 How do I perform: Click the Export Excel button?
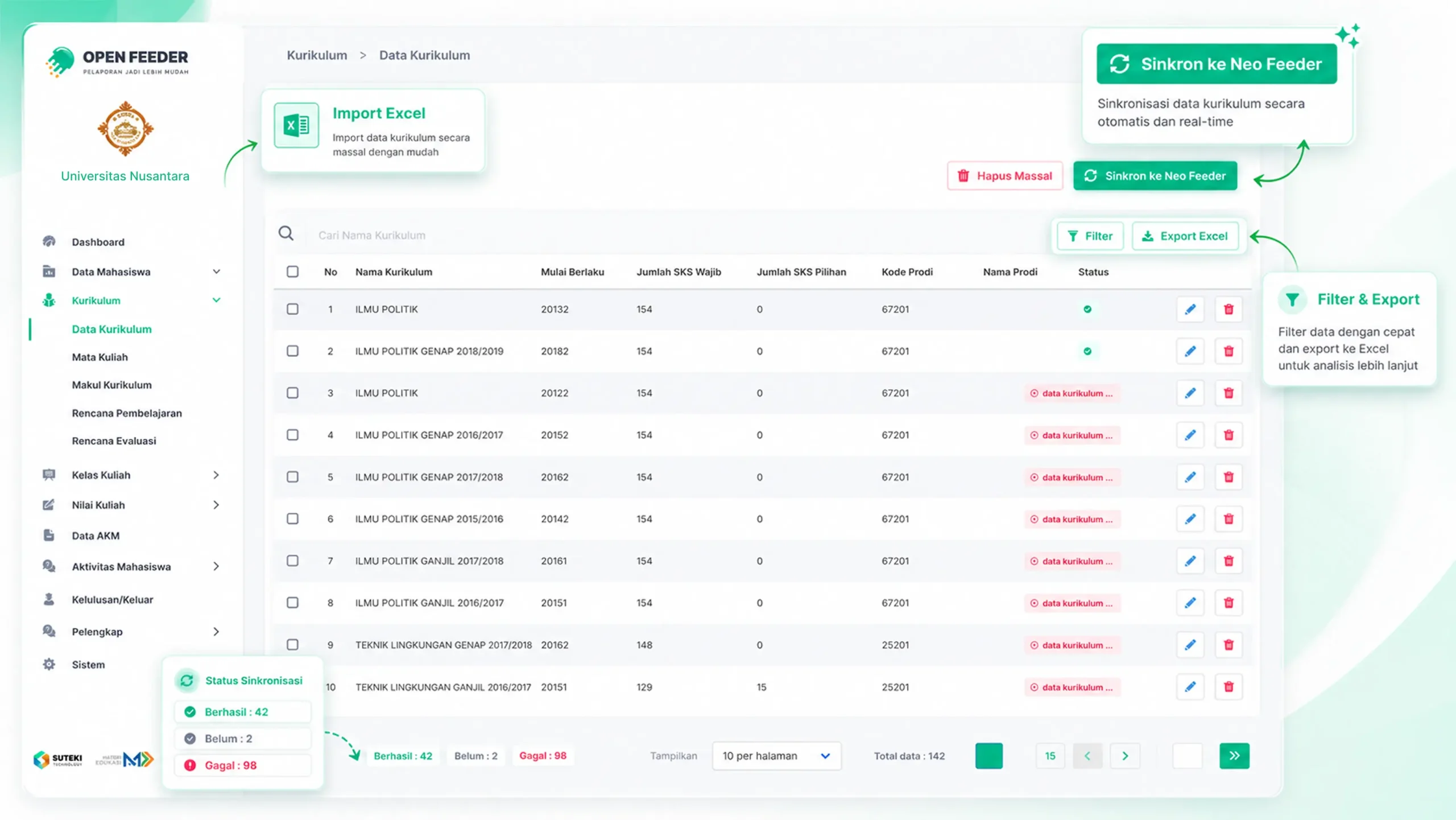coord(1185,236)
